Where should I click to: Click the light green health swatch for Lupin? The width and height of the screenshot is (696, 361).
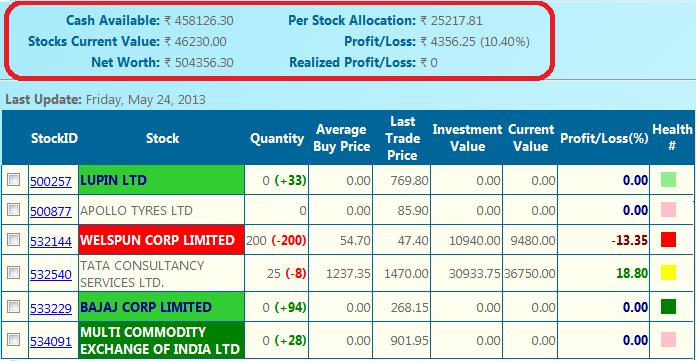pyautogui.click(x=668, y=180)
